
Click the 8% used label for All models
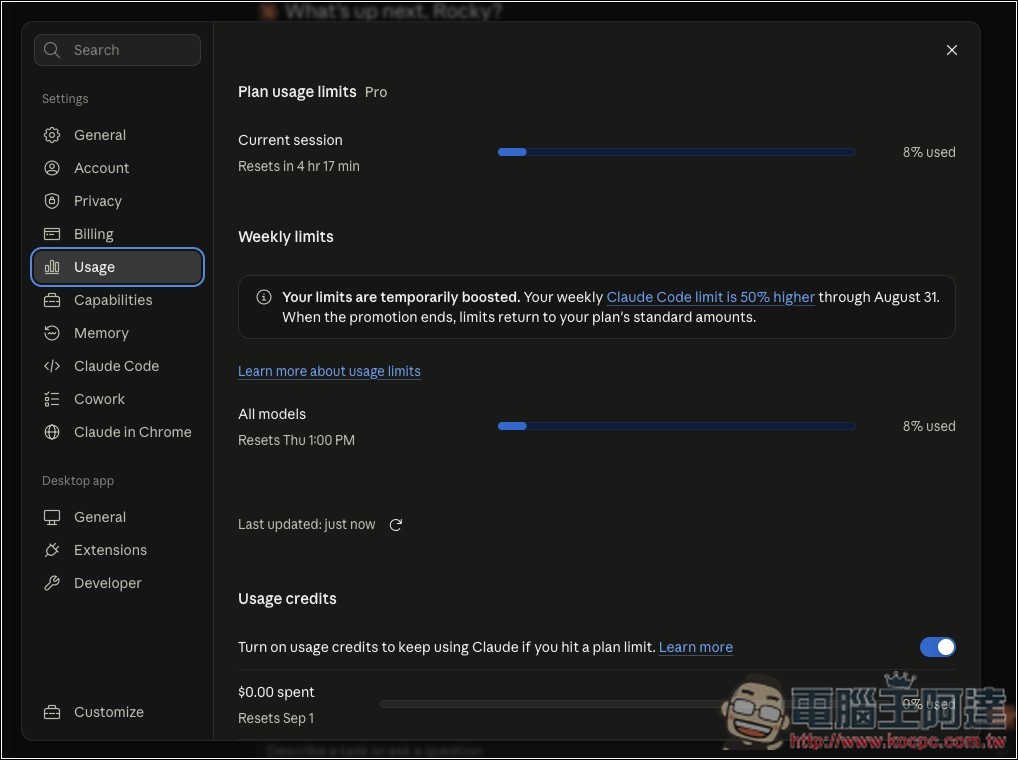coord(929,426)
